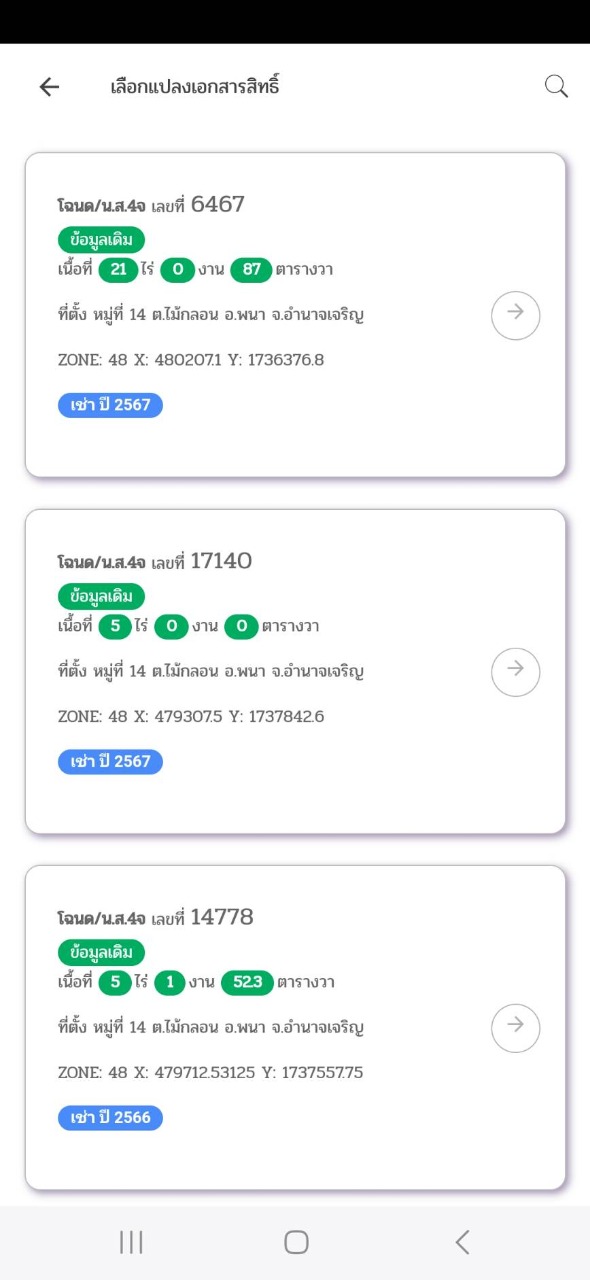Click page title เลือกแปลงเอกสารสิทธิ์
590x1280 pixels.
pos(195,86)
